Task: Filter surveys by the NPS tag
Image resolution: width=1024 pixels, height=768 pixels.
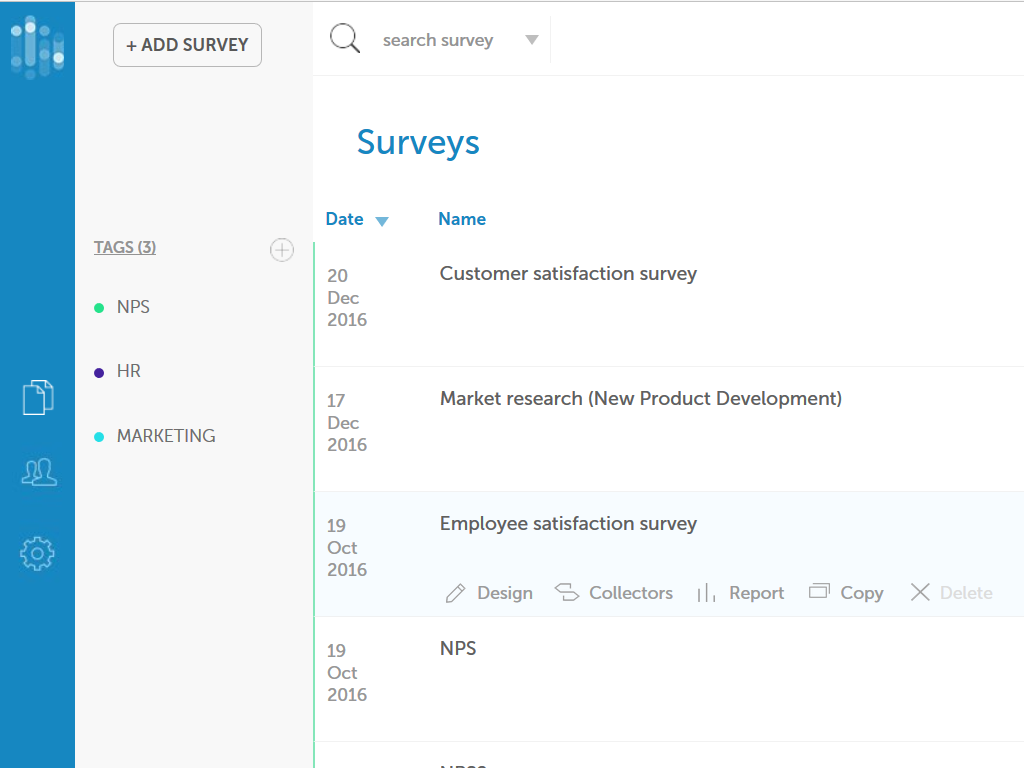Action: (134, 307)
